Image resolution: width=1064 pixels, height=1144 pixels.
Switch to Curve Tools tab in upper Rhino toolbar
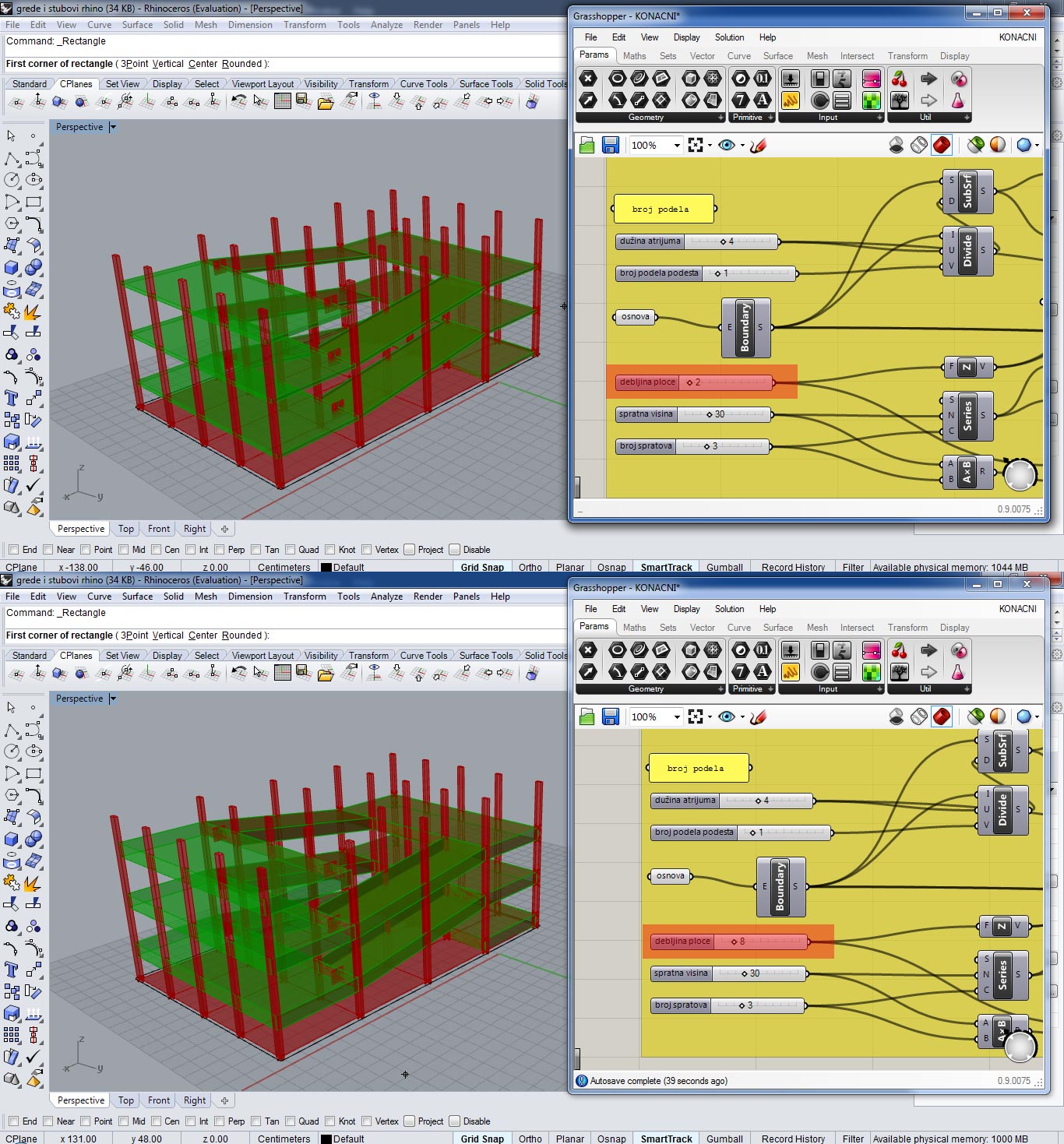pos(424,84)
